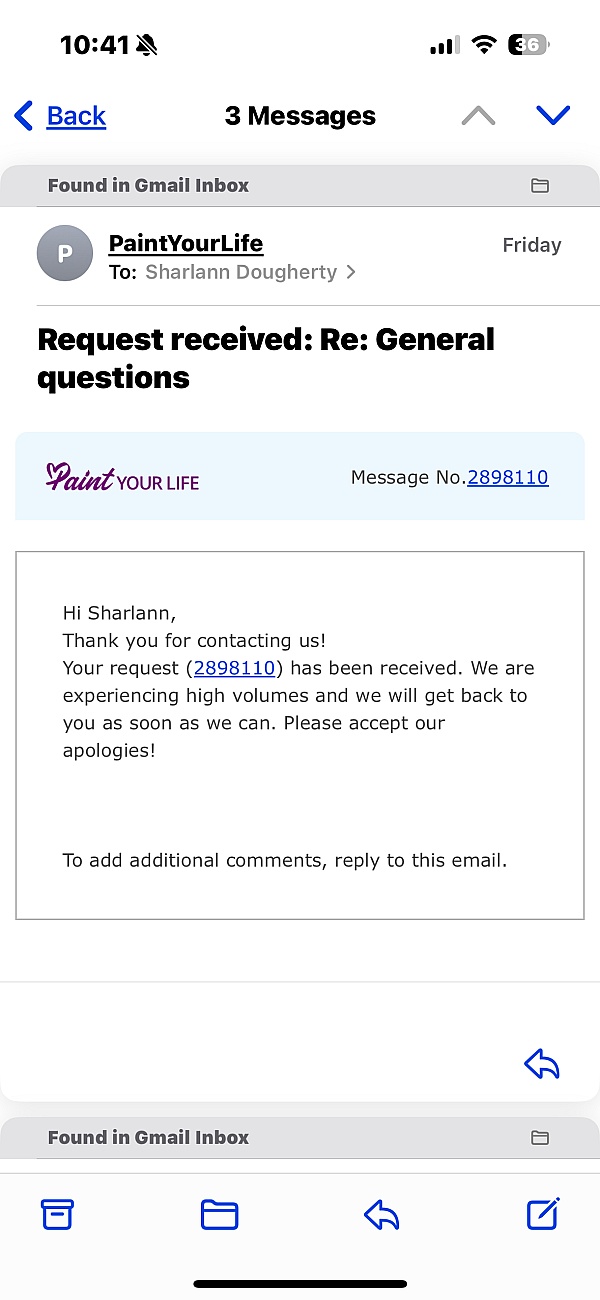Tap the Friday date label
The height and width of the screenshot is (1300, 600).
(531, 245)
